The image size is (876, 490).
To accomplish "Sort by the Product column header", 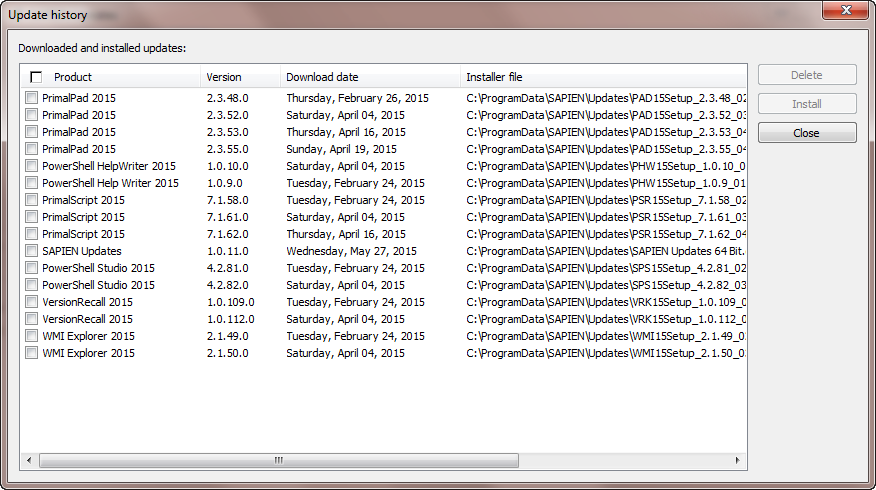I will (x=111, y=77).
